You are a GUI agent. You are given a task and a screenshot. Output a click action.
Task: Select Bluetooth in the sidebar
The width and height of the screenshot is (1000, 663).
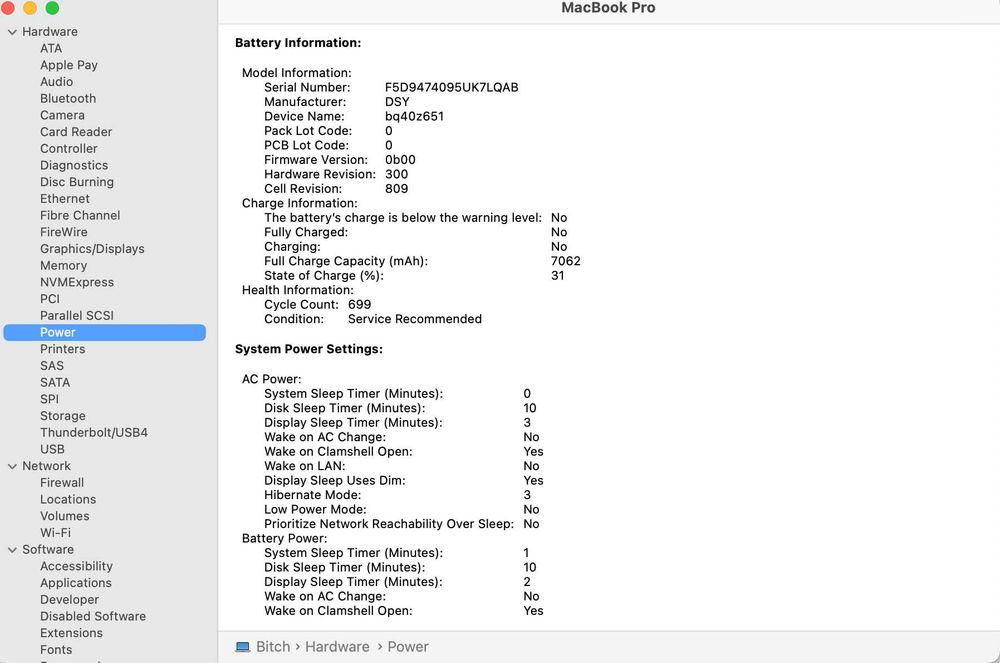[68, 98]
